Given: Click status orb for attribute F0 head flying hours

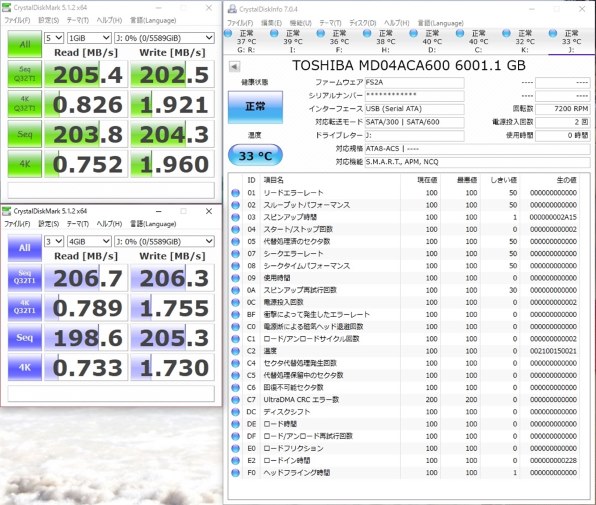Looking at the screenshot, I should click(x=236, y=473).
